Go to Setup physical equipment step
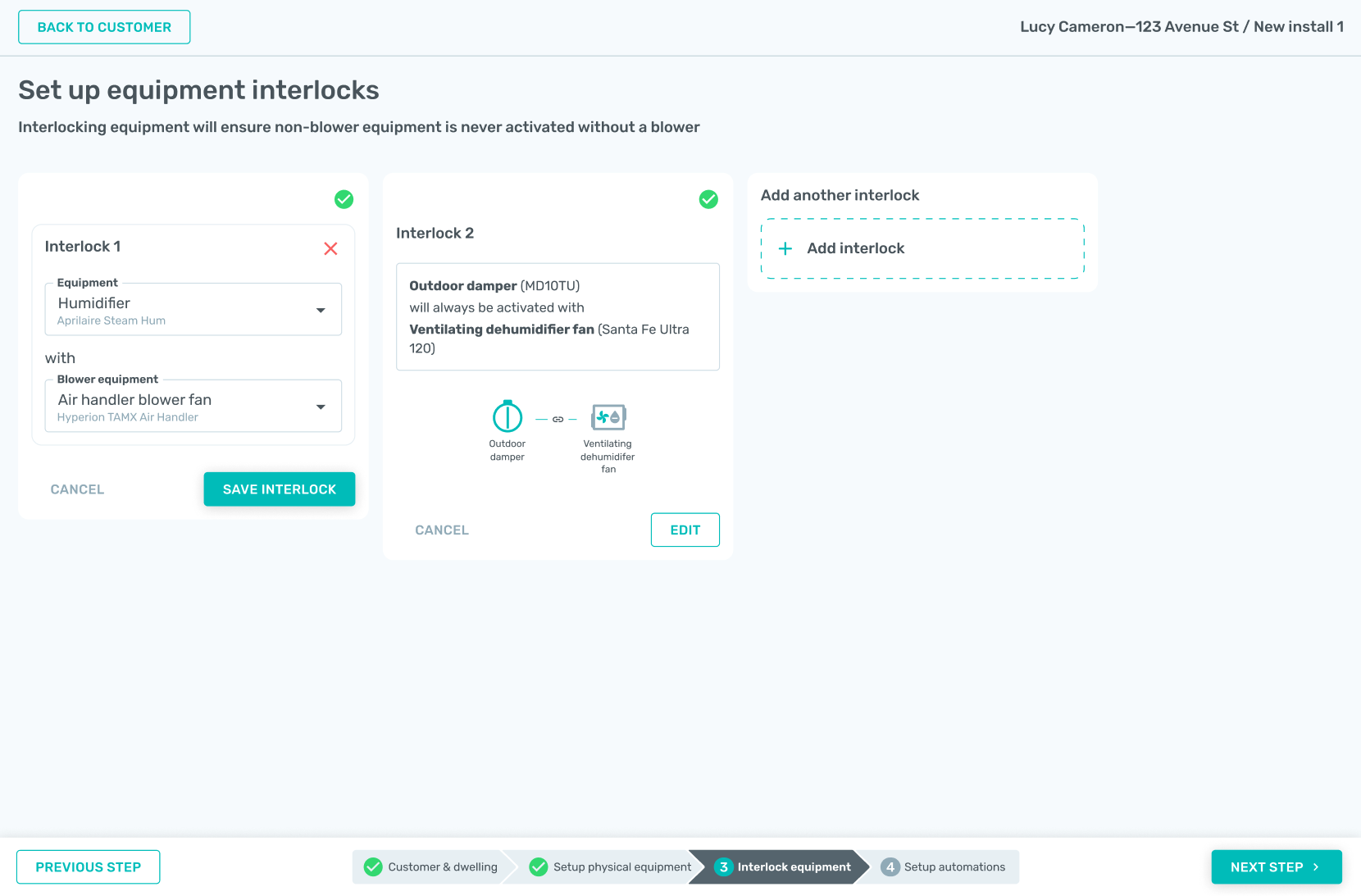The width and height of the screenshot is (1361, 896). tap(611, 867)
